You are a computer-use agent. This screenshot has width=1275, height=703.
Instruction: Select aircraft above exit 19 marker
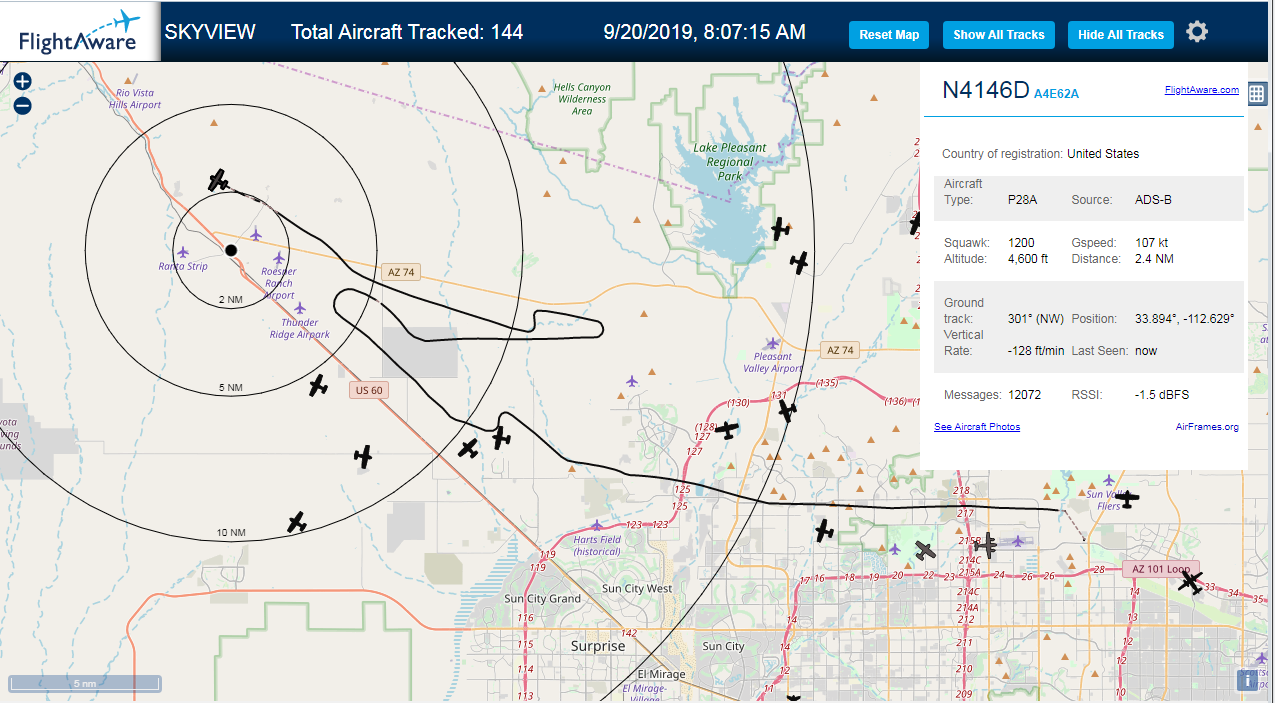824,531
